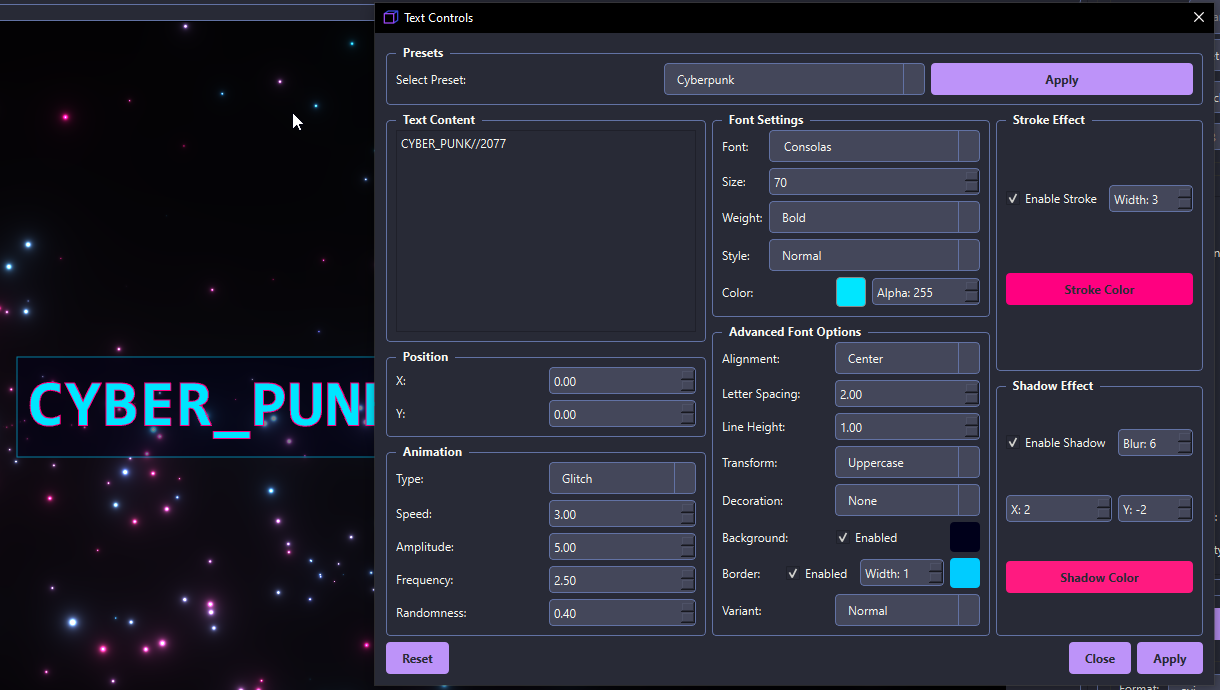Click the cyan font Color swatch
This screenshot has width=1220, height=690.
point(850,292)
